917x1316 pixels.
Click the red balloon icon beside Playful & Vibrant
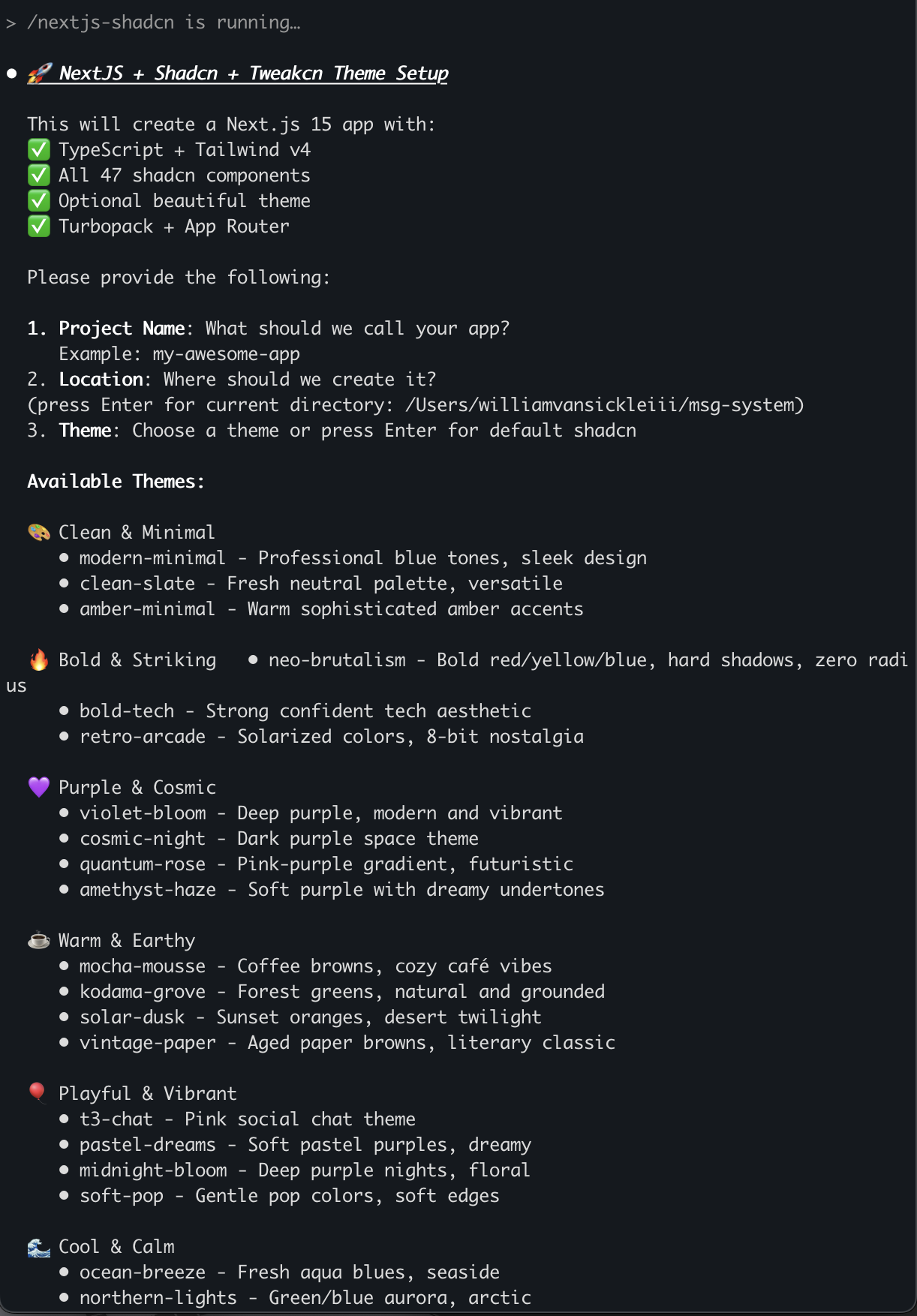point(37,1093)
